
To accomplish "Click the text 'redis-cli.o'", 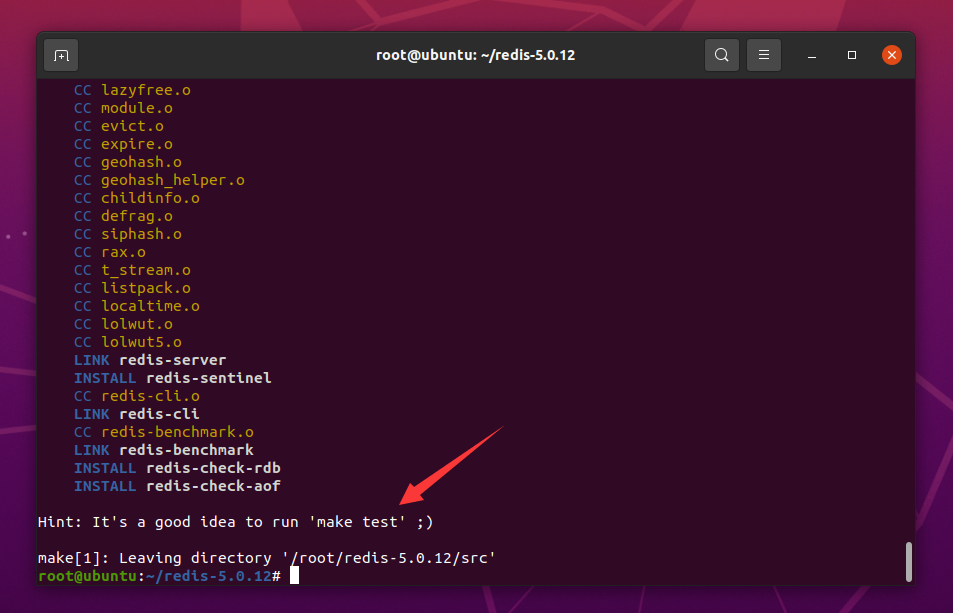I will coord(150,396).
